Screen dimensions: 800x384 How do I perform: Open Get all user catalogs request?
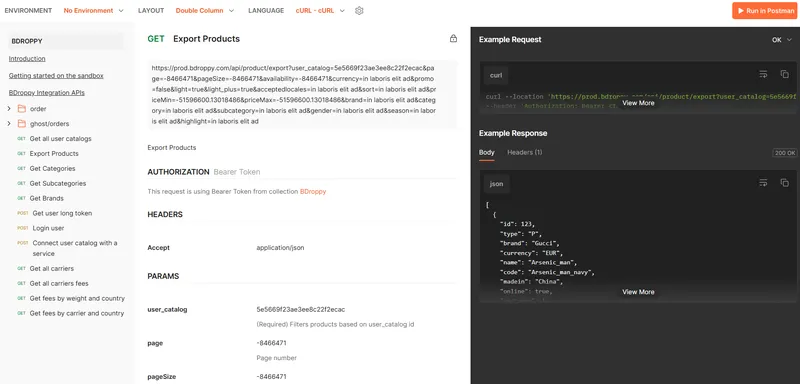[61, 139]
